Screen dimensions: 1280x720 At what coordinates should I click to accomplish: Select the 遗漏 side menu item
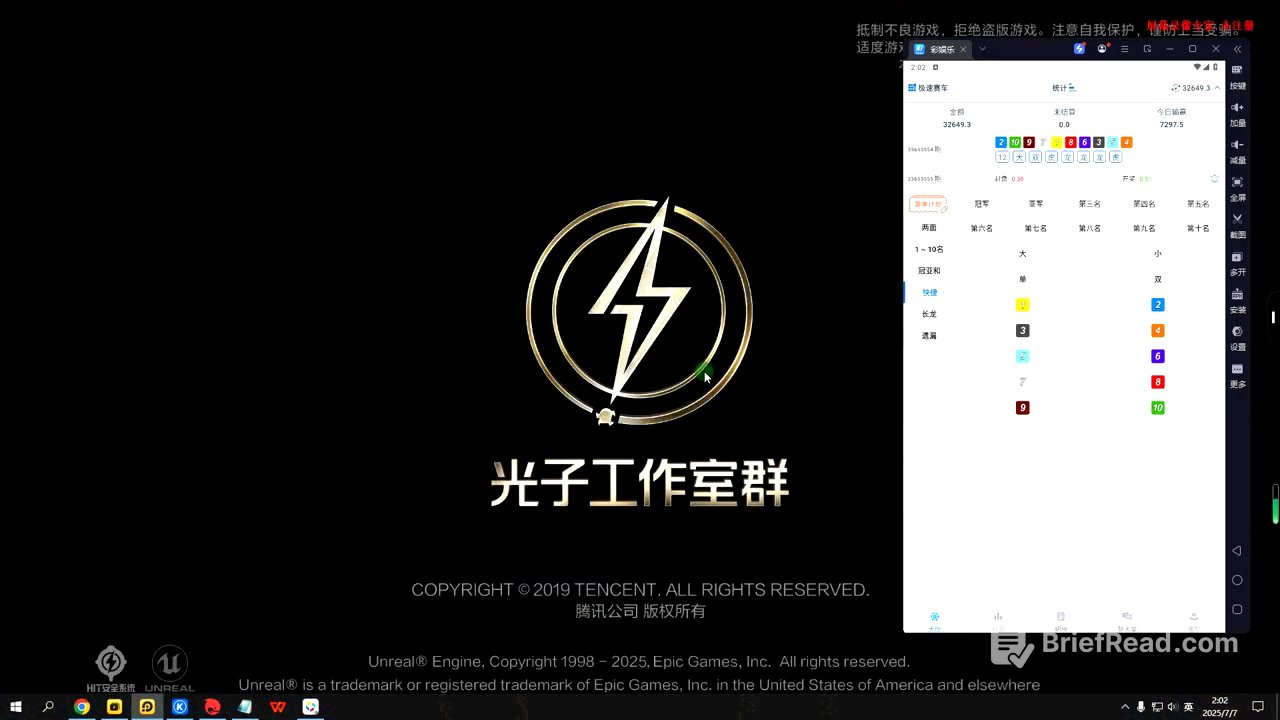point(929,336)
